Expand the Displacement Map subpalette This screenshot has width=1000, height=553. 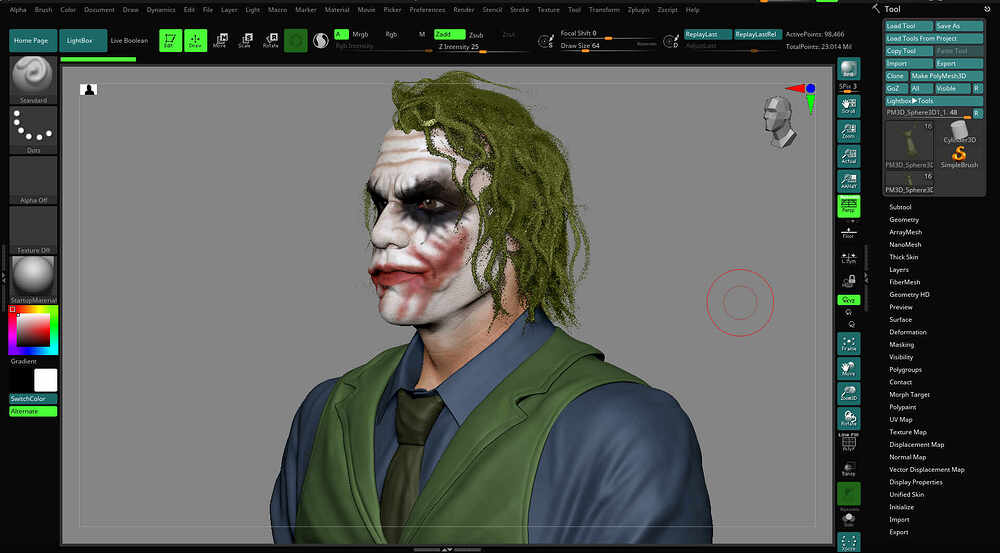point(916,445)
